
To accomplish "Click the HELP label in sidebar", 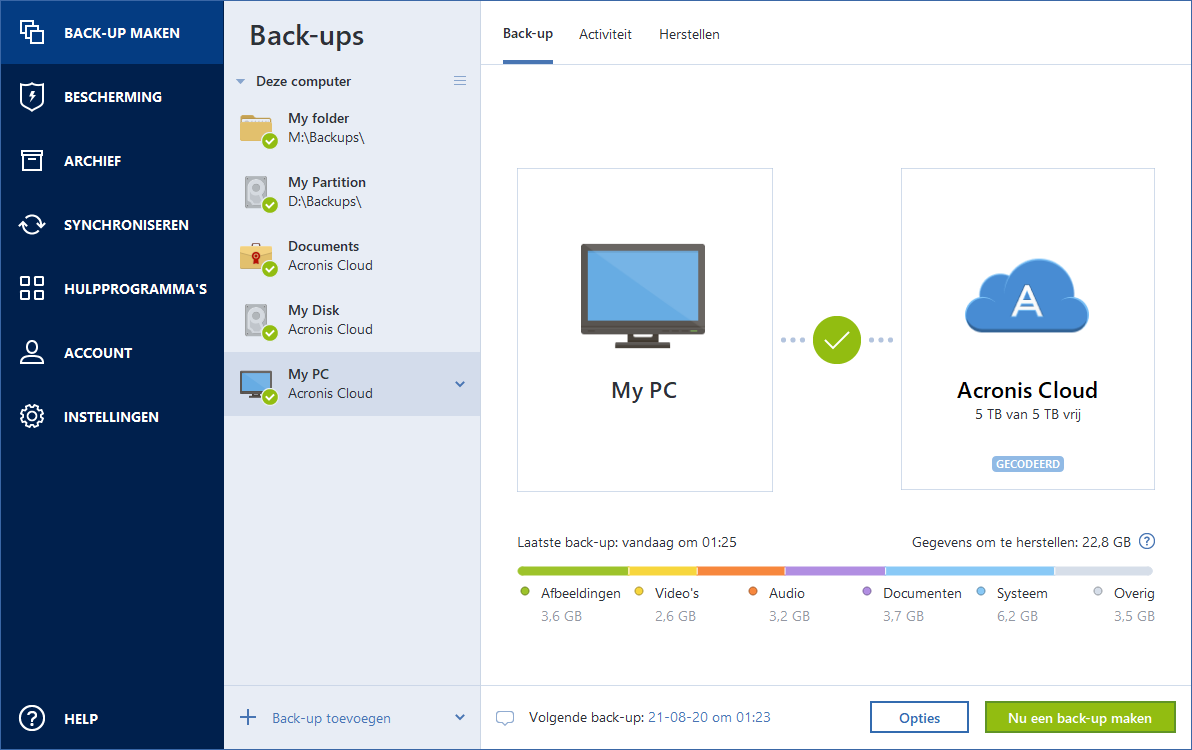I will (81, 719).
